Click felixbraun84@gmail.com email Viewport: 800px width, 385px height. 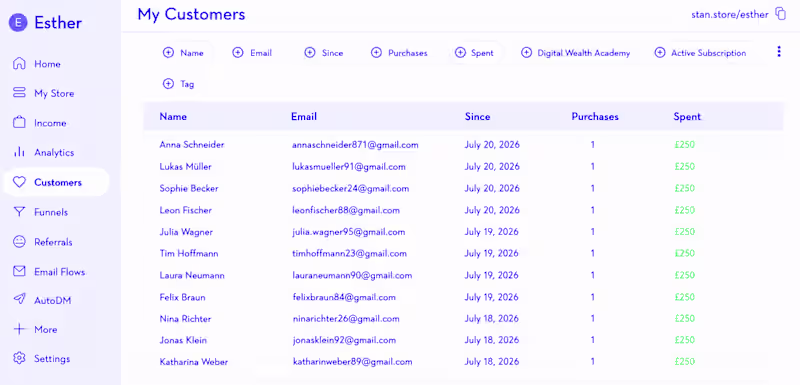click(344, 297)
